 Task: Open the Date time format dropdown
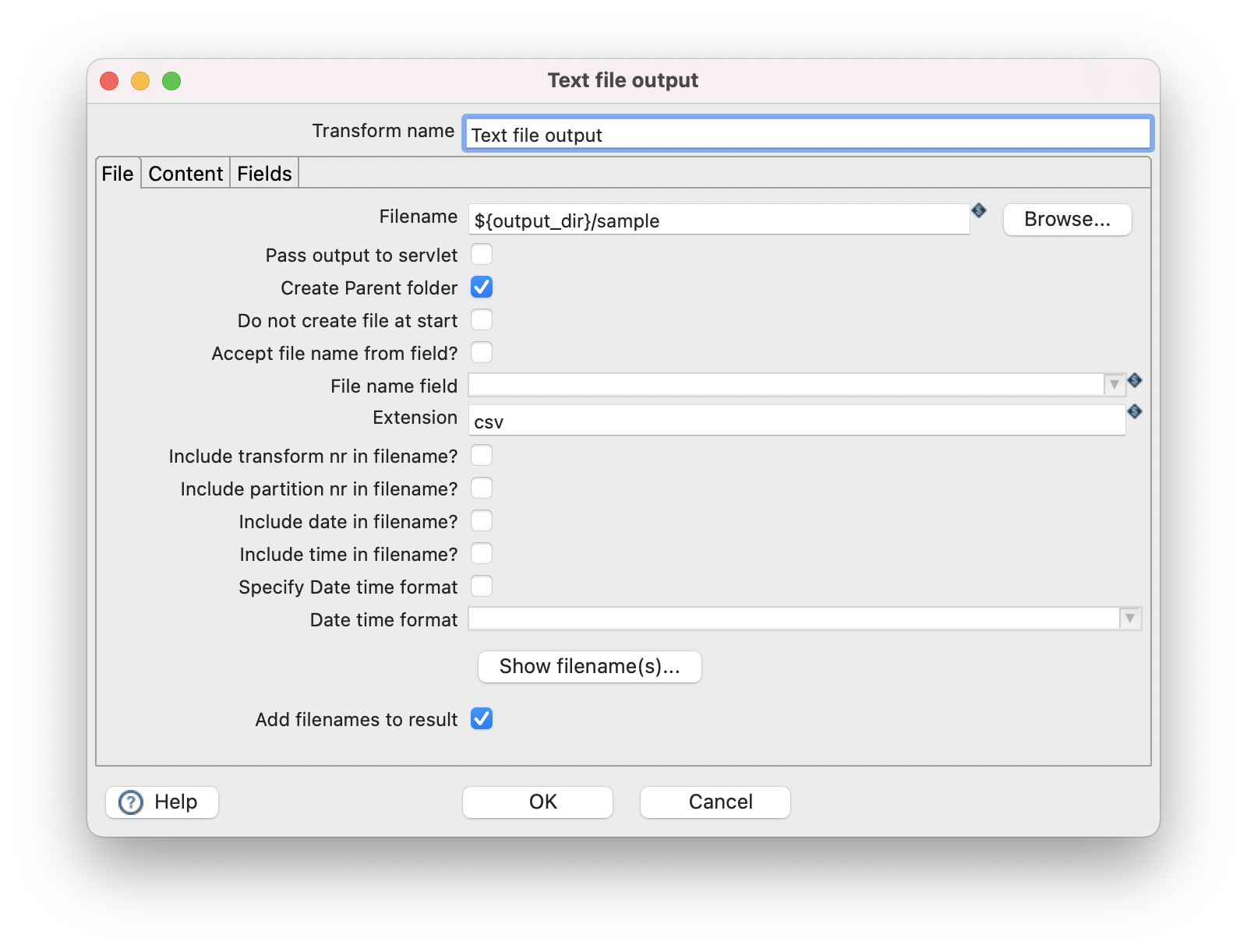(1130, 619)
